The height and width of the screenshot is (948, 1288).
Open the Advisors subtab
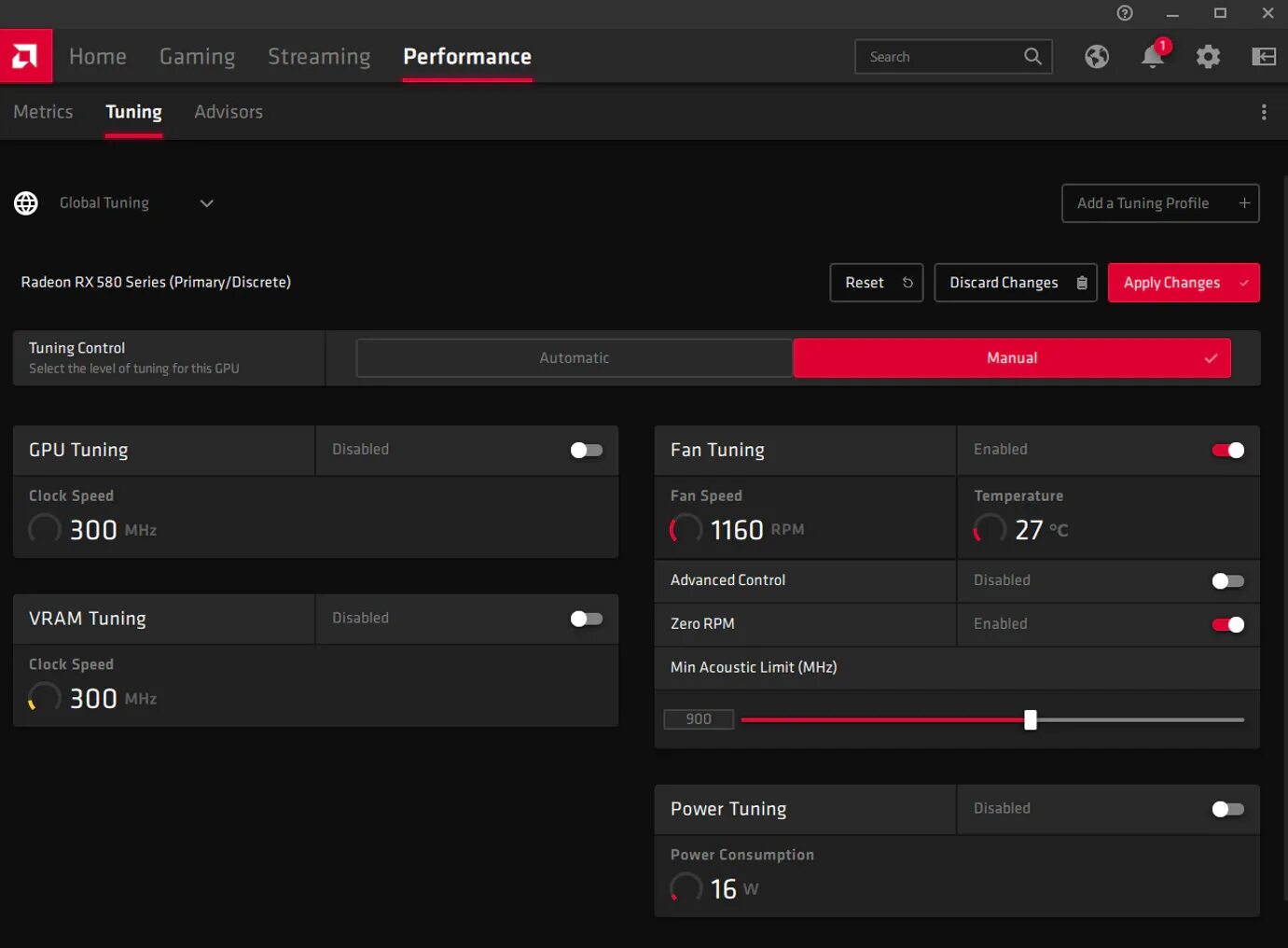229,112
